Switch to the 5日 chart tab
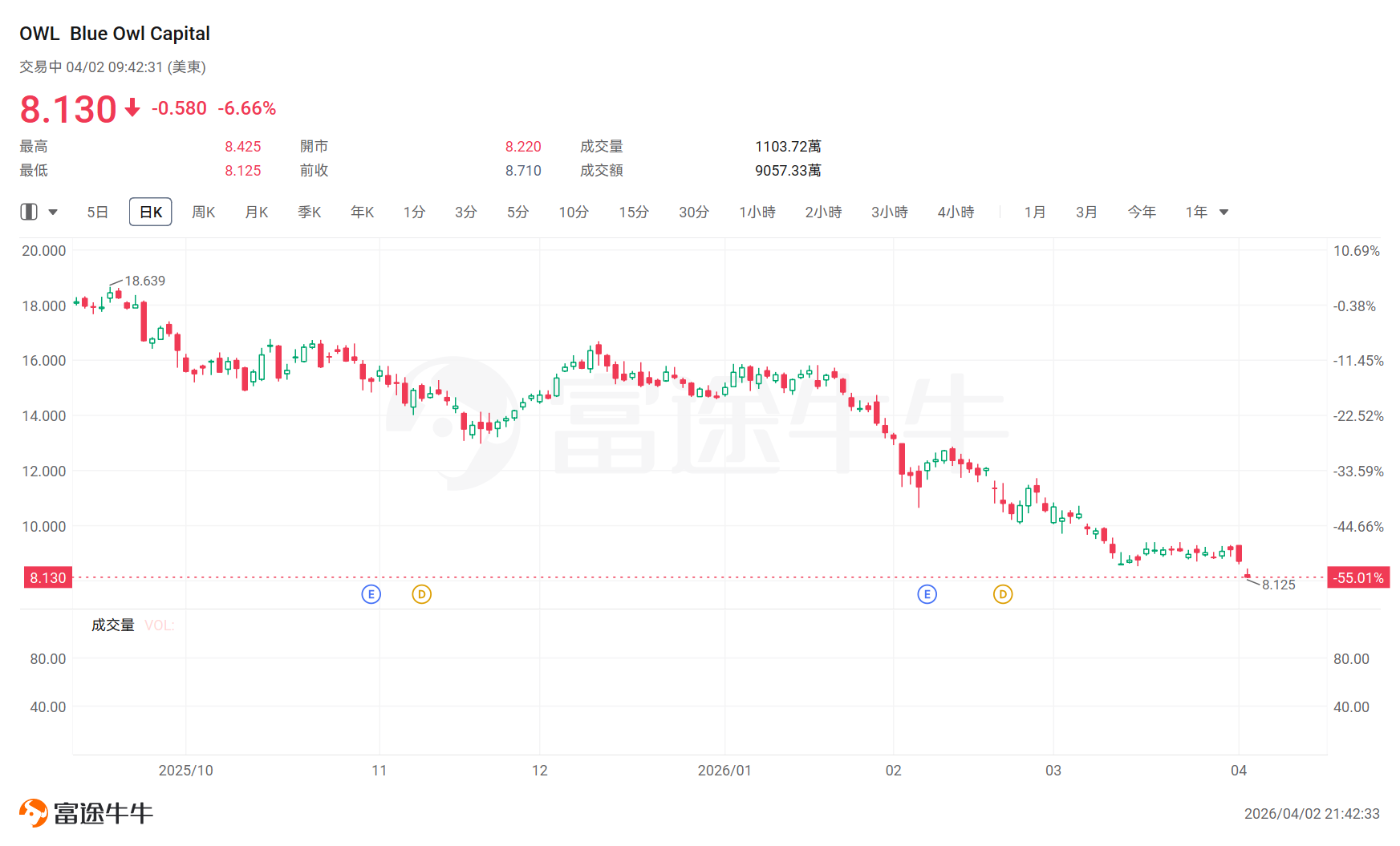1400x846 pixels. (97, 213)
